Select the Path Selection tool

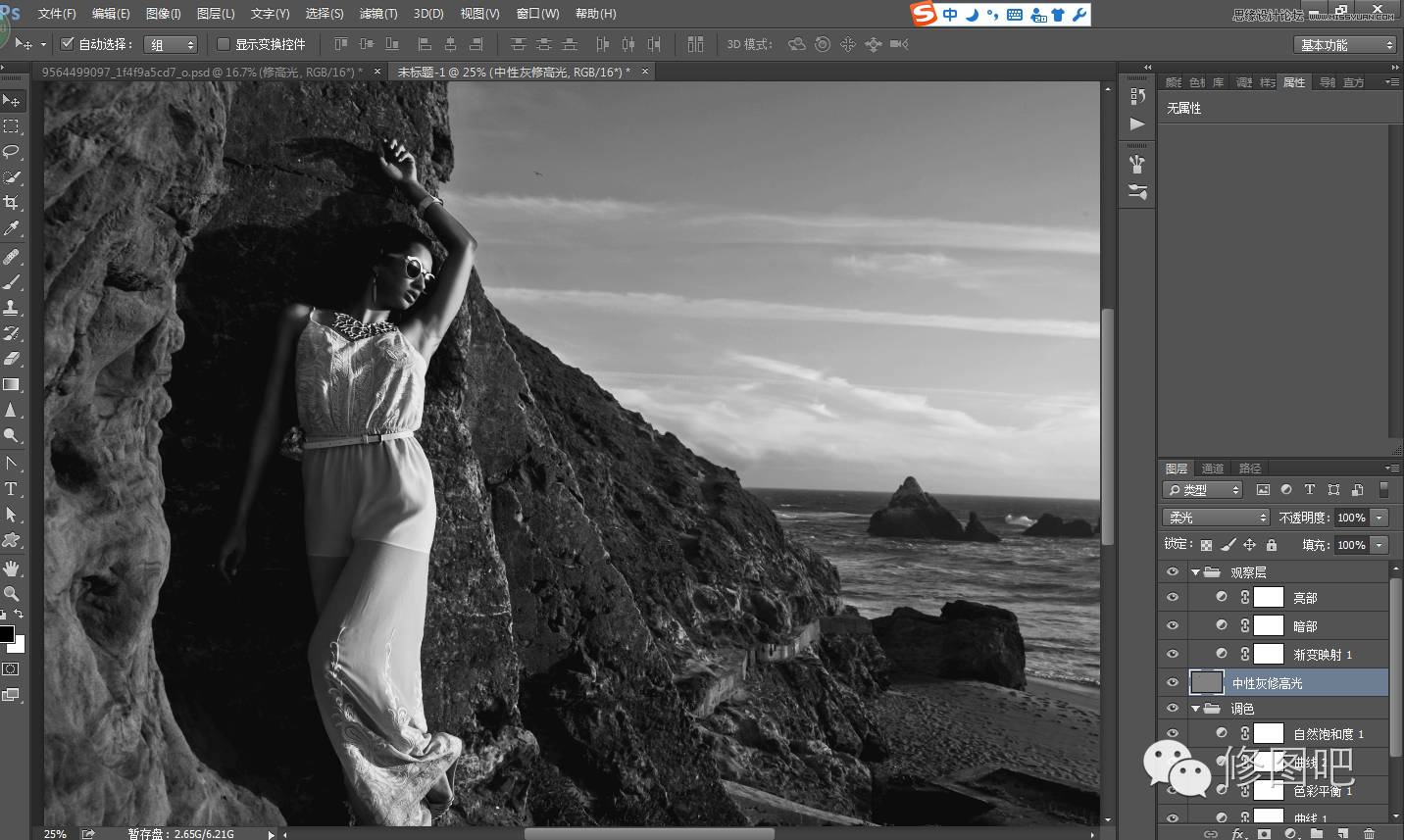pos(12,515)
